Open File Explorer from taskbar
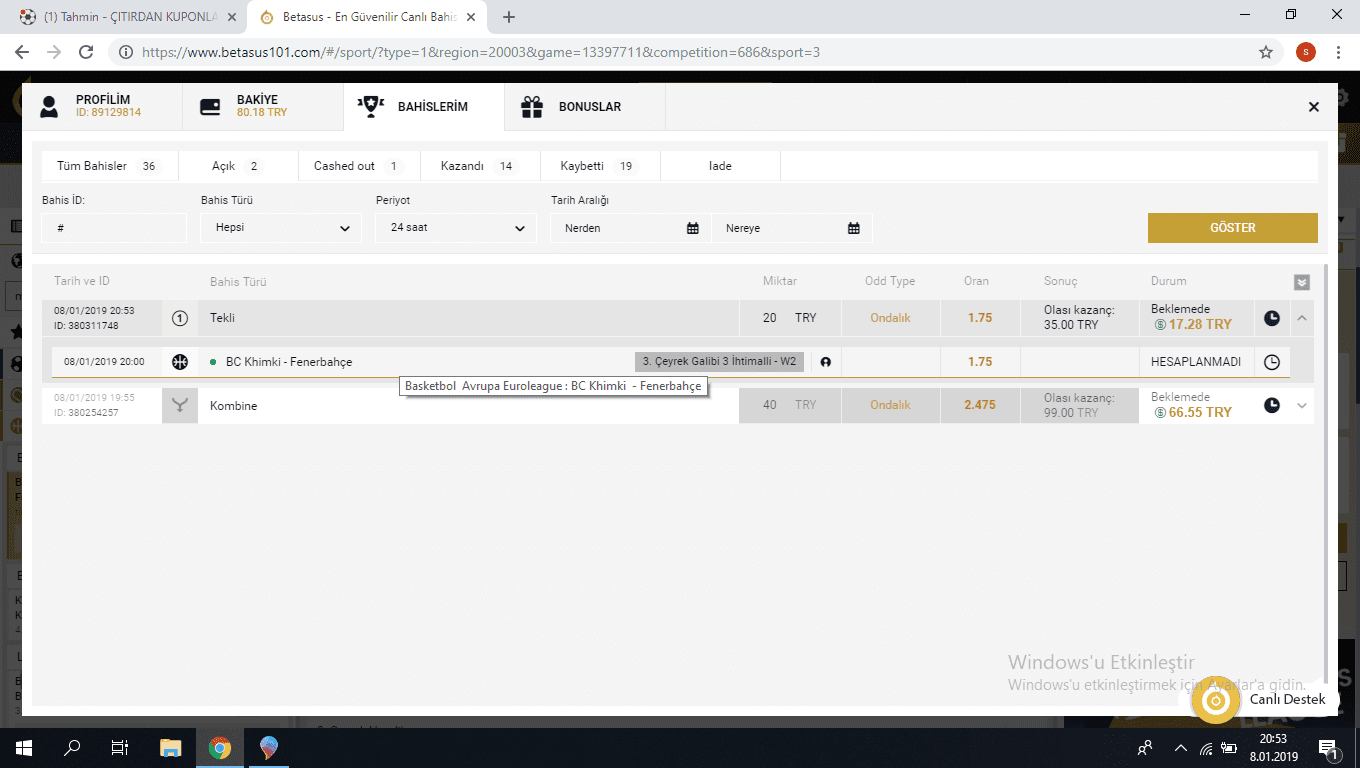 tap(171, 748)
